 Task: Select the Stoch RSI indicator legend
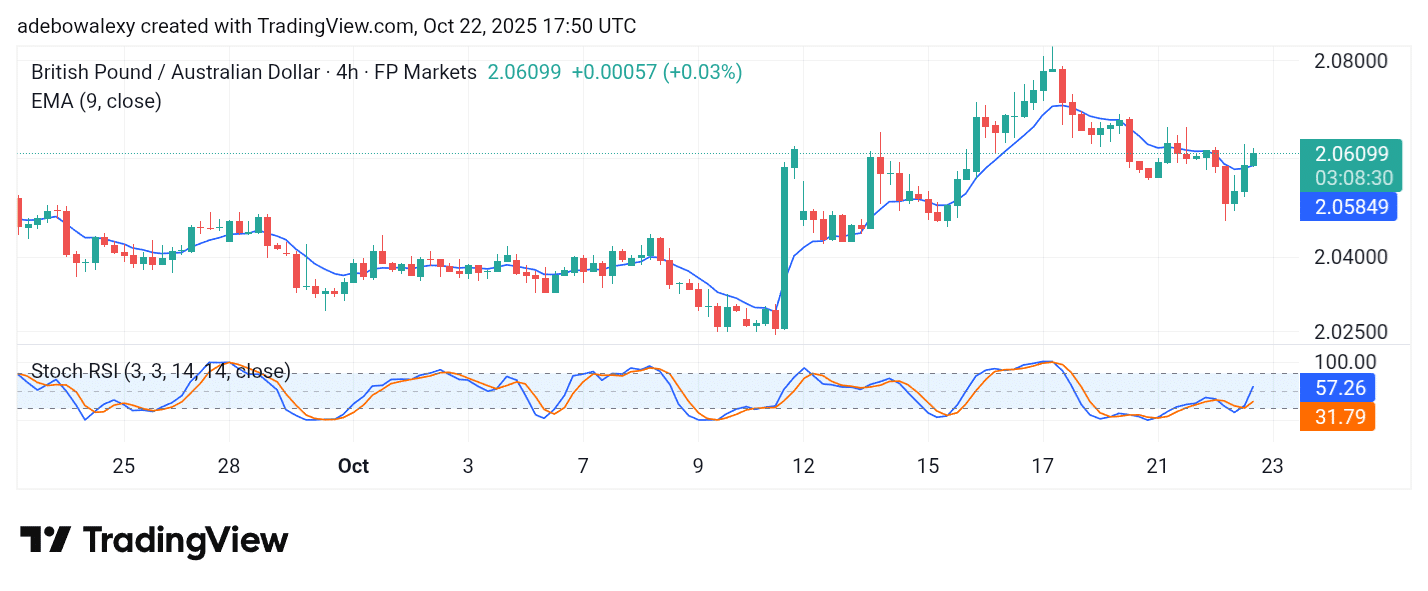pyautogui.click(x=160, y=372)
